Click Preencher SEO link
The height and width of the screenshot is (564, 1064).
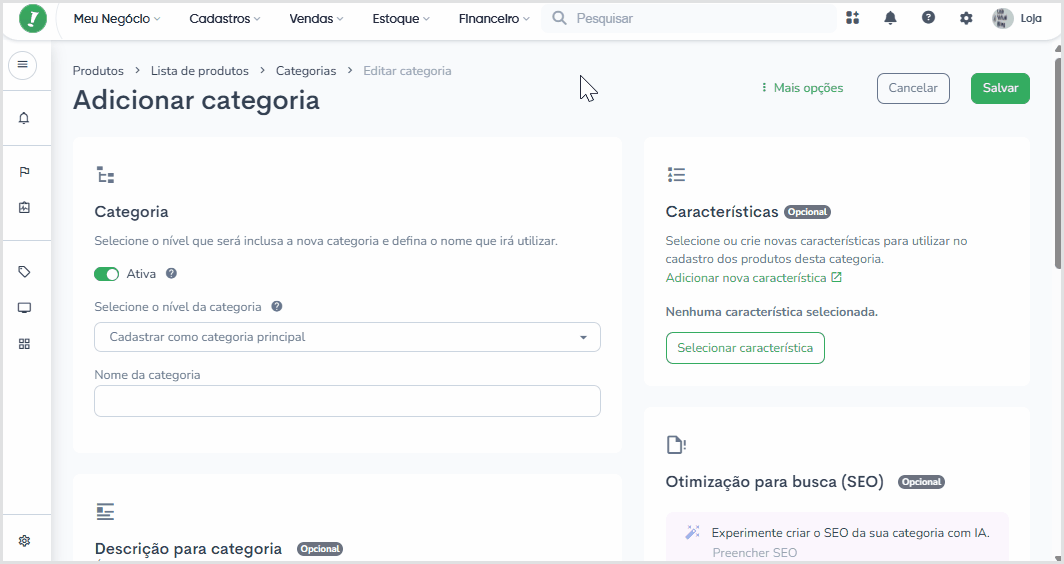(755, 552)
